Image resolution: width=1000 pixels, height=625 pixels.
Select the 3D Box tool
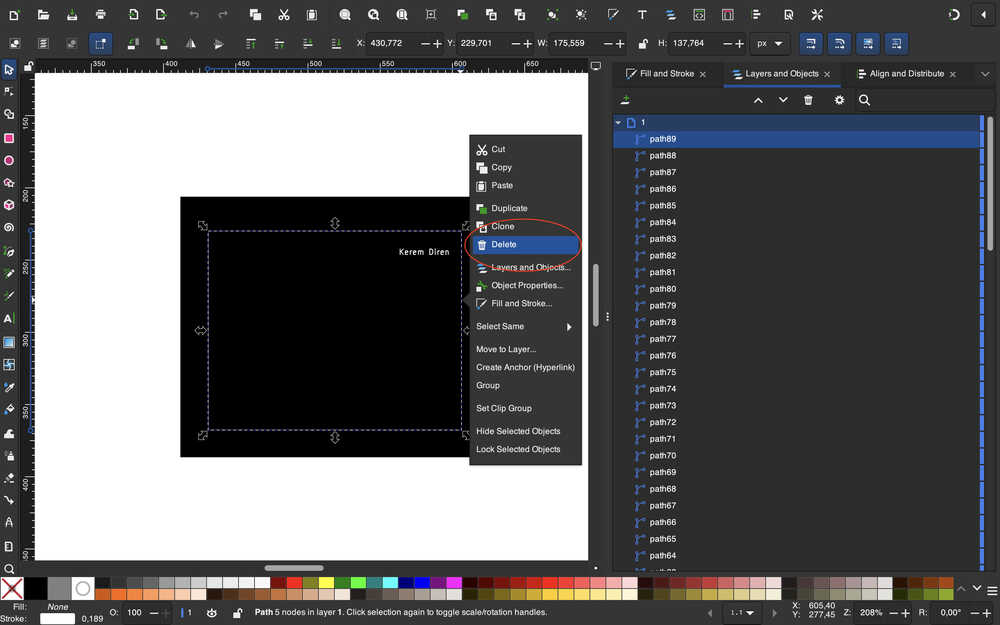coord(9,205)
